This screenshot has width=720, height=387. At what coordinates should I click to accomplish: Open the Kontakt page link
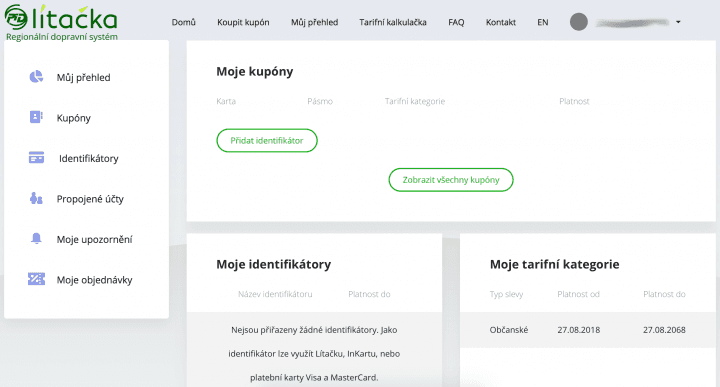point(501,22)
